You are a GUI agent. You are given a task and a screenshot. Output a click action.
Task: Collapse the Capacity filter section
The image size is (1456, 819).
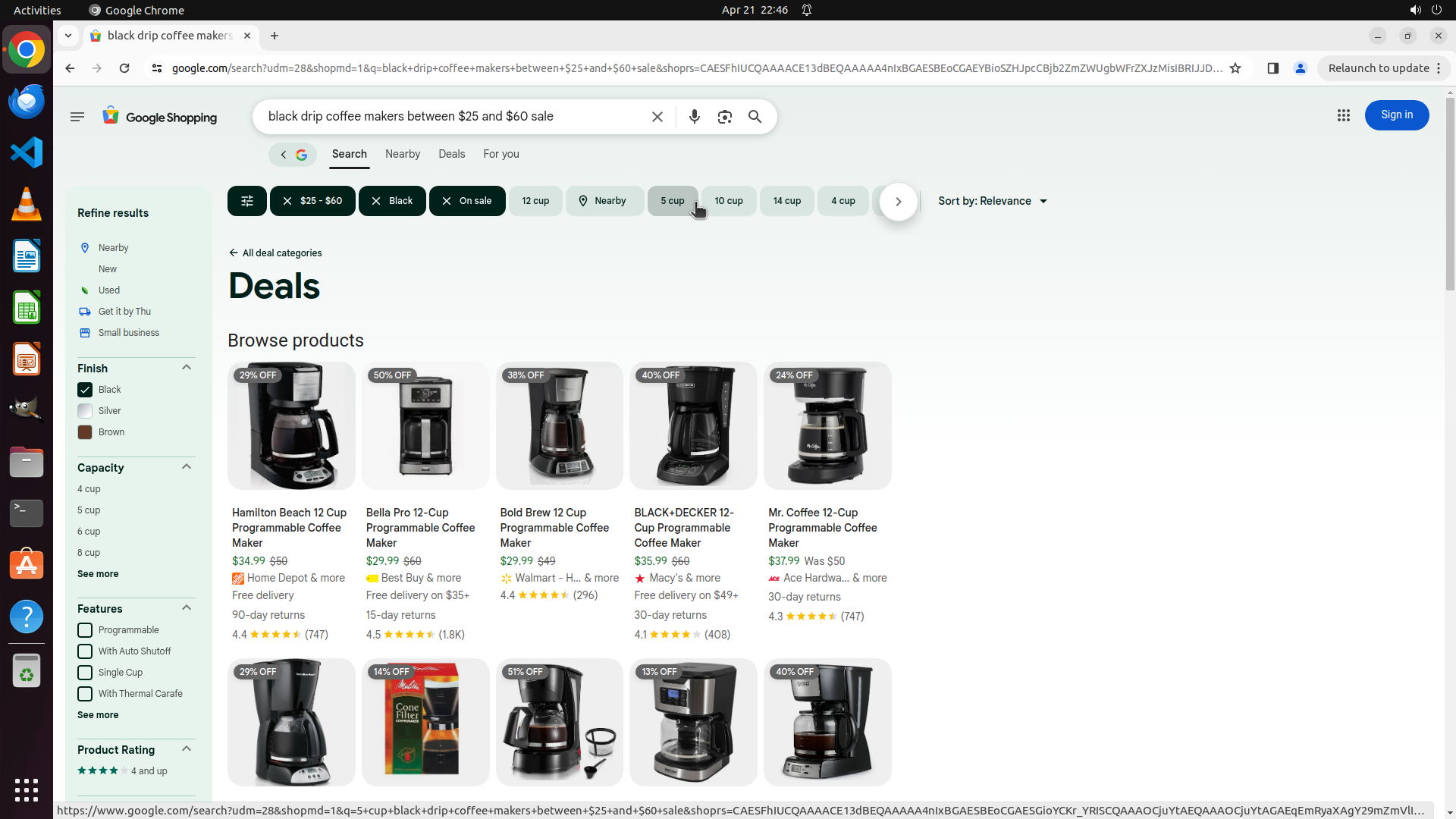(x=187, y=467)
